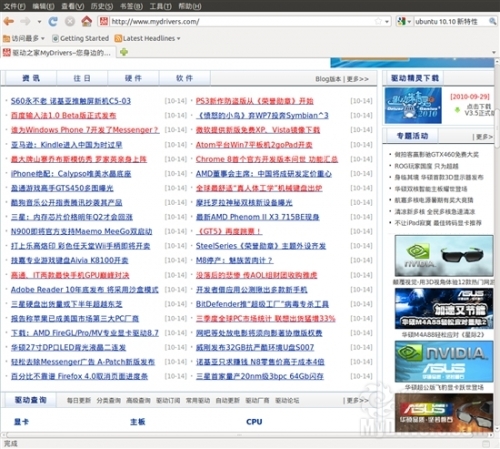Image resolution: width=500 pixels, height=449 pixels.
Task: Open the 访问最多 bookmarks folder
Action: [24, 38]
